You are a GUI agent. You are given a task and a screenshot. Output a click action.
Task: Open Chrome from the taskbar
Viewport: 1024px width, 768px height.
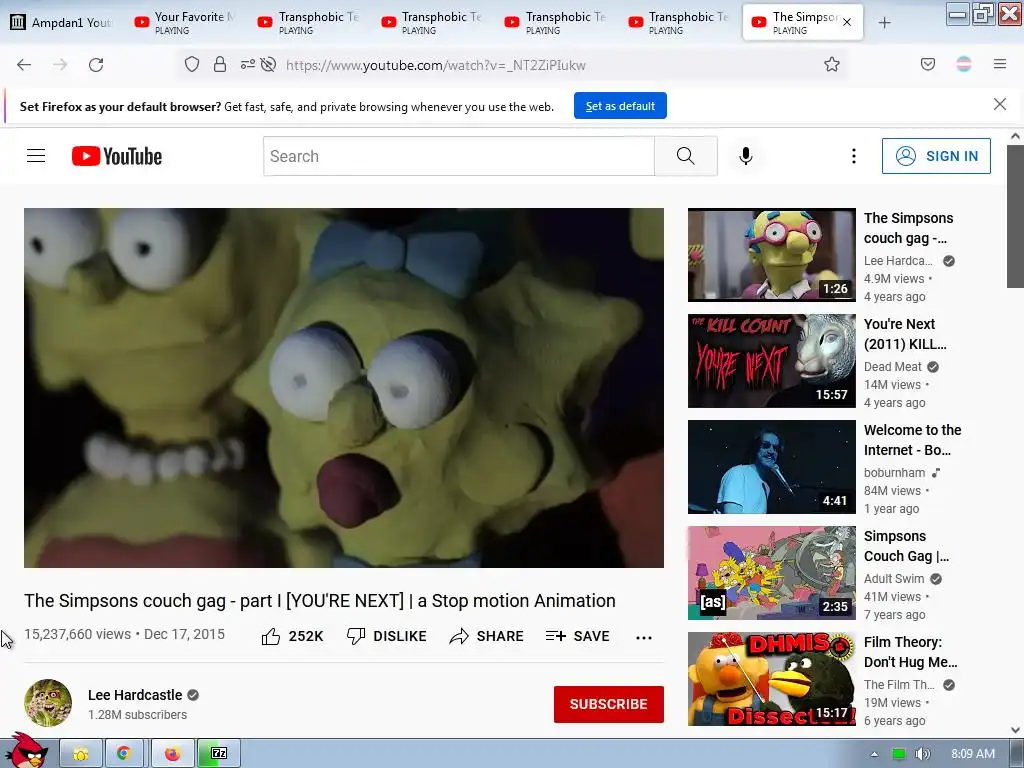tap(123, 754)
